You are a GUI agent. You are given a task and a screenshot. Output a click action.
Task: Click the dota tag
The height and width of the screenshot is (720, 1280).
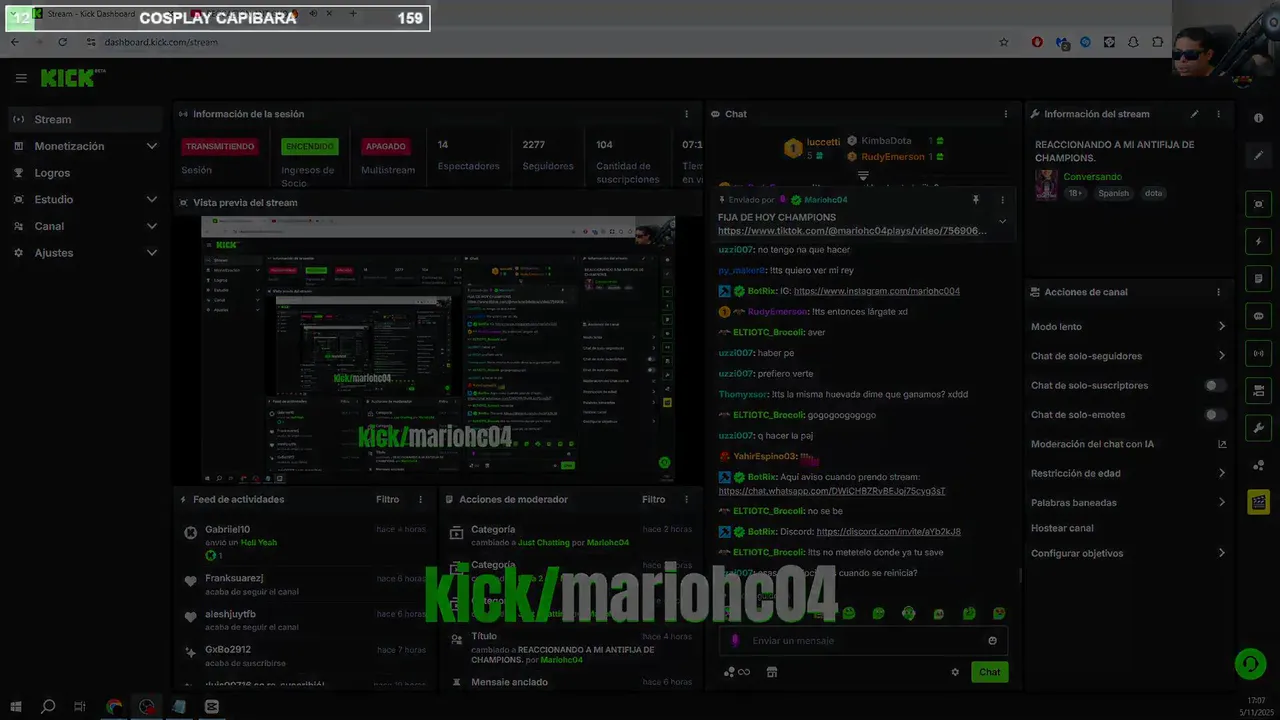click(x=1153, y=193)
